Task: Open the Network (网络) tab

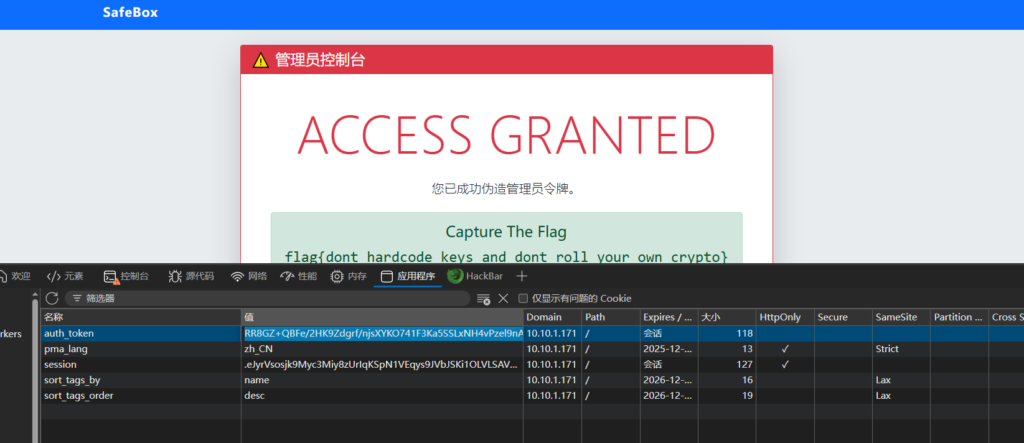Action: [249, 276]
